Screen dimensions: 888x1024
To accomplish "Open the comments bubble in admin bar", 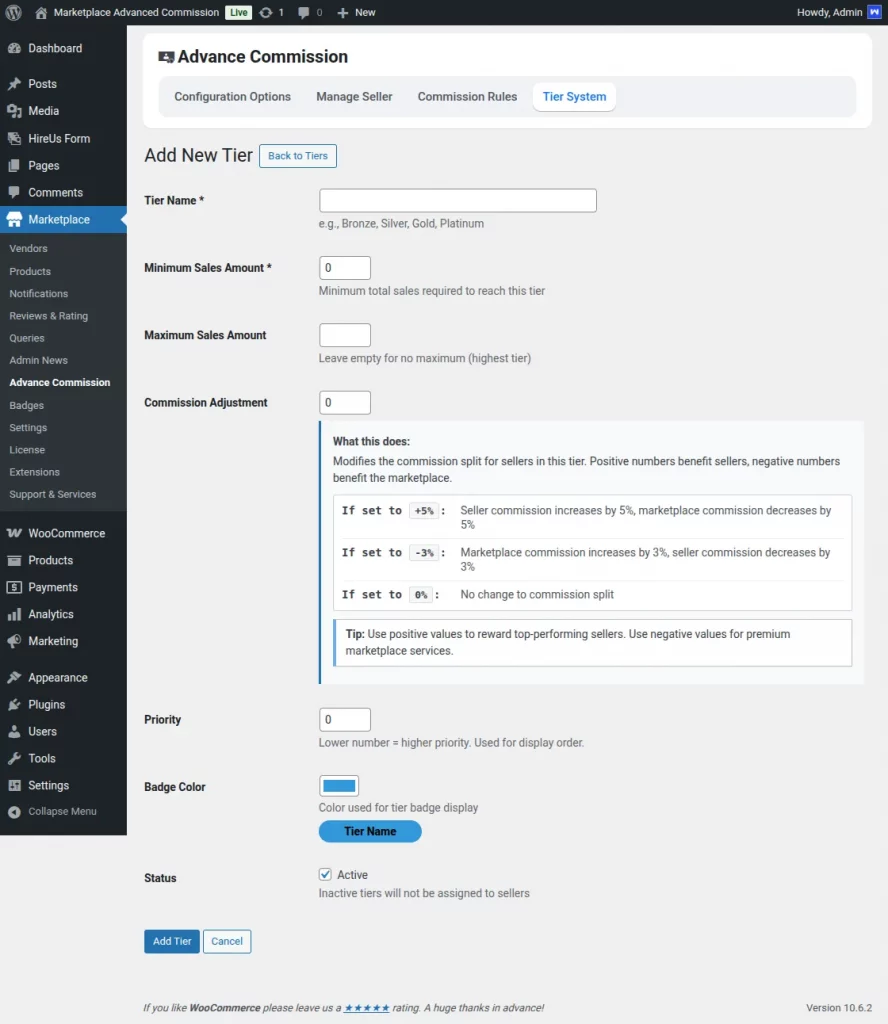I will pyautogui.click(x=304, y=12).
